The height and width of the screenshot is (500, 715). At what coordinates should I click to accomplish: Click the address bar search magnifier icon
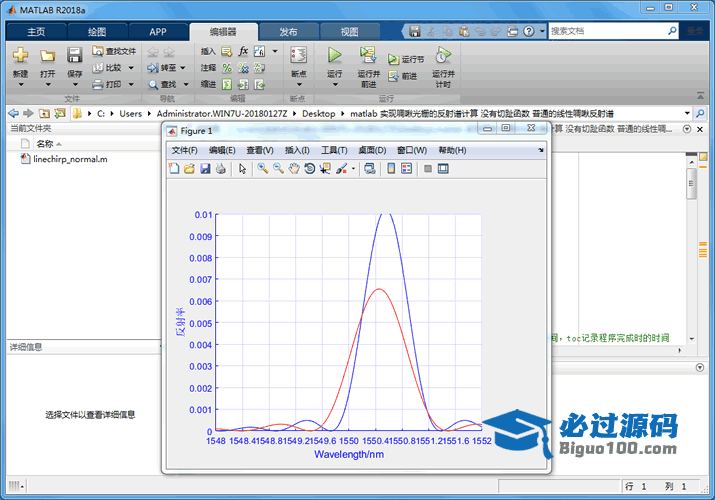tap(700, 113)
